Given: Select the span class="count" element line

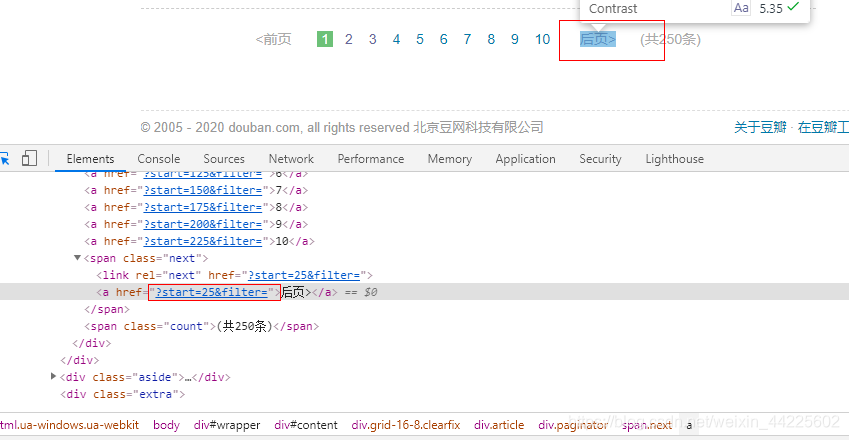Looking at the screenshot, I should pos(201,326).
